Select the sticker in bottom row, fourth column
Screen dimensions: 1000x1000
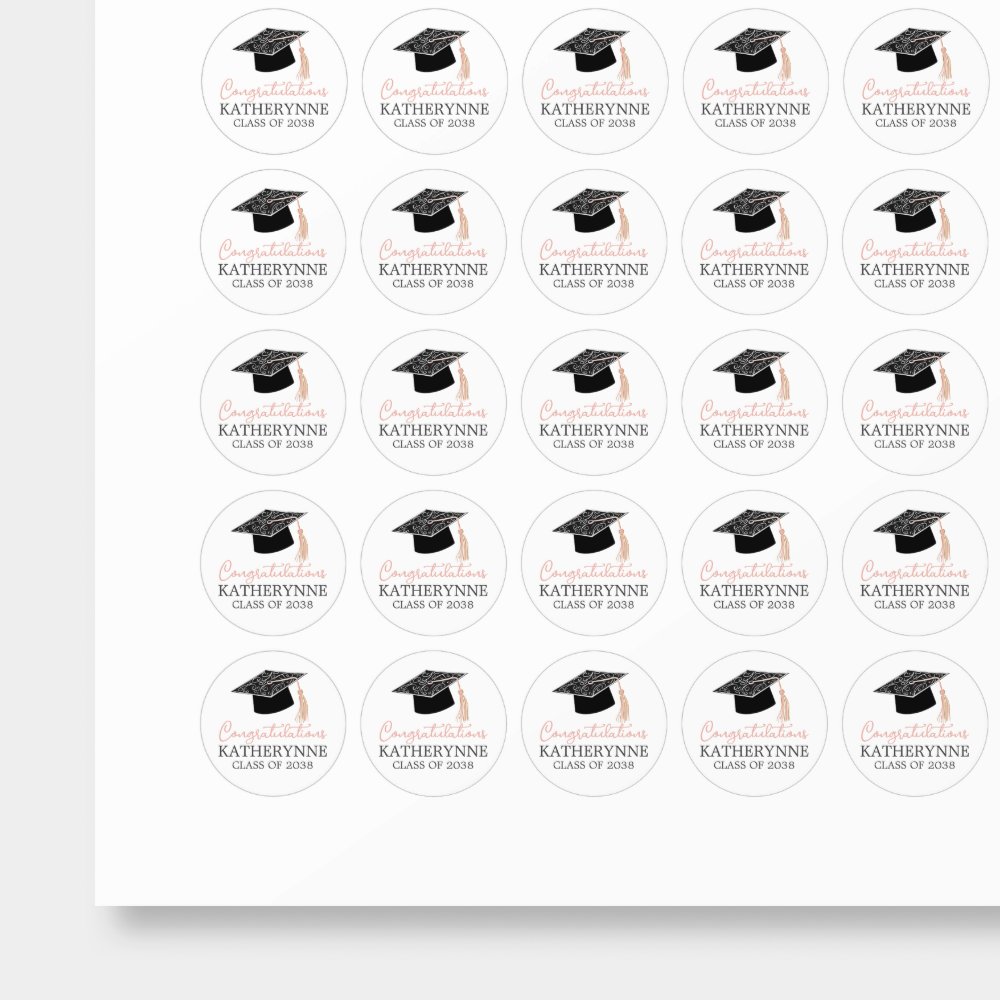755,724
